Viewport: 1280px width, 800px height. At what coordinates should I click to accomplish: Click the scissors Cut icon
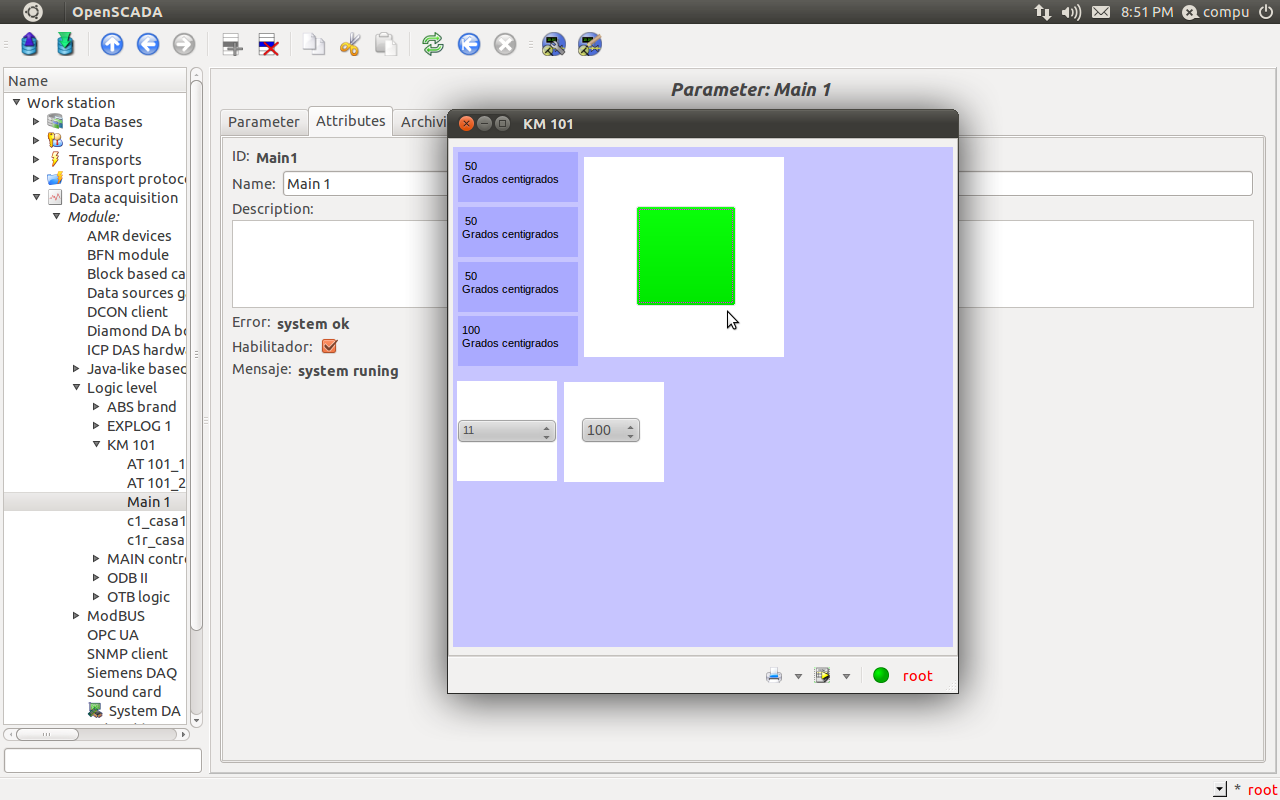[349, 44]
